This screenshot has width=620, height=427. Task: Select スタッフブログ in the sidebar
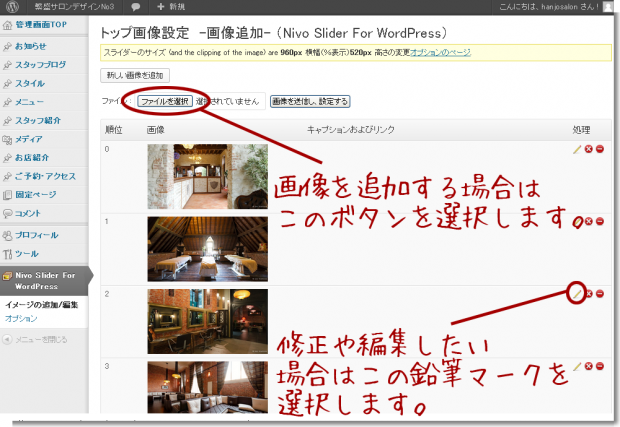tap(40, 65)
